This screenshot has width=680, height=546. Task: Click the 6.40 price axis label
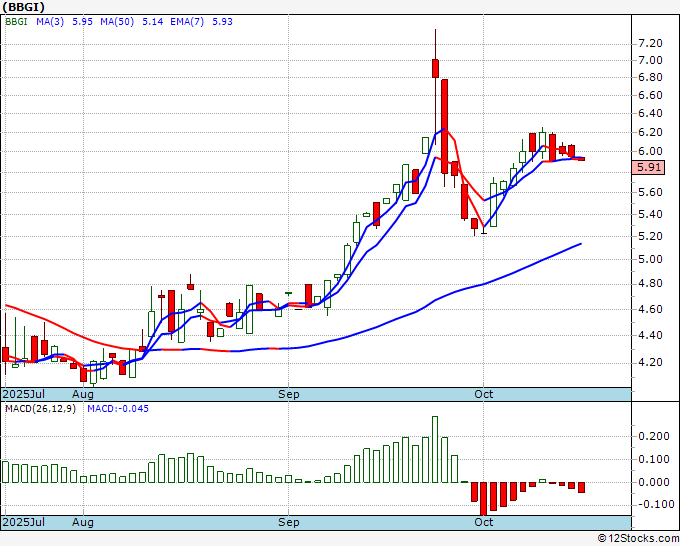(651, 114)
